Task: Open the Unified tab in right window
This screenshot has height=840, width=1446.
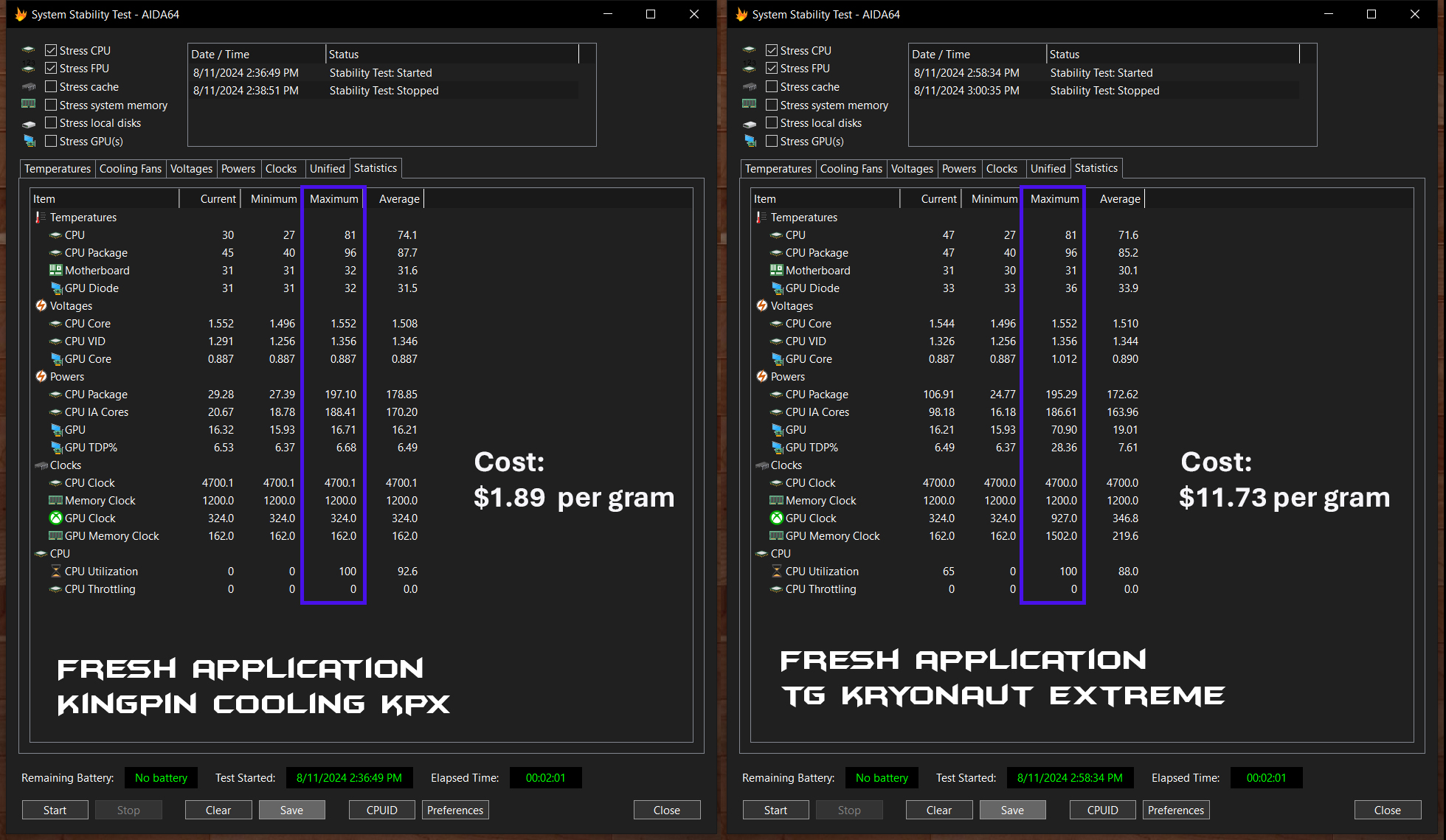Action: click(1048, 169)
